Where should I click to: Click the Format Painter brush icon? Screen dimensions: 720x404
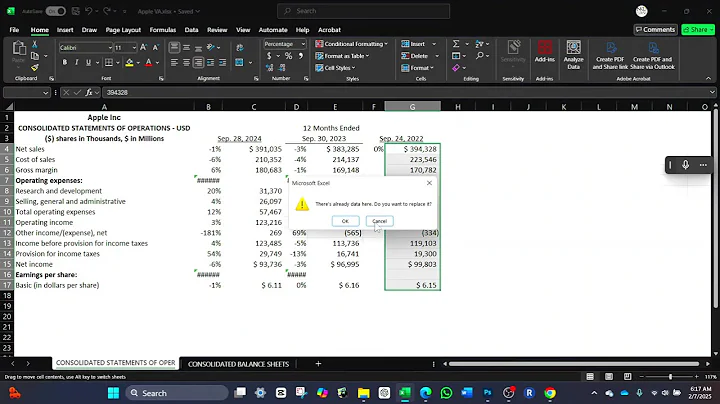pyautogui.click(x=34, y=67)
